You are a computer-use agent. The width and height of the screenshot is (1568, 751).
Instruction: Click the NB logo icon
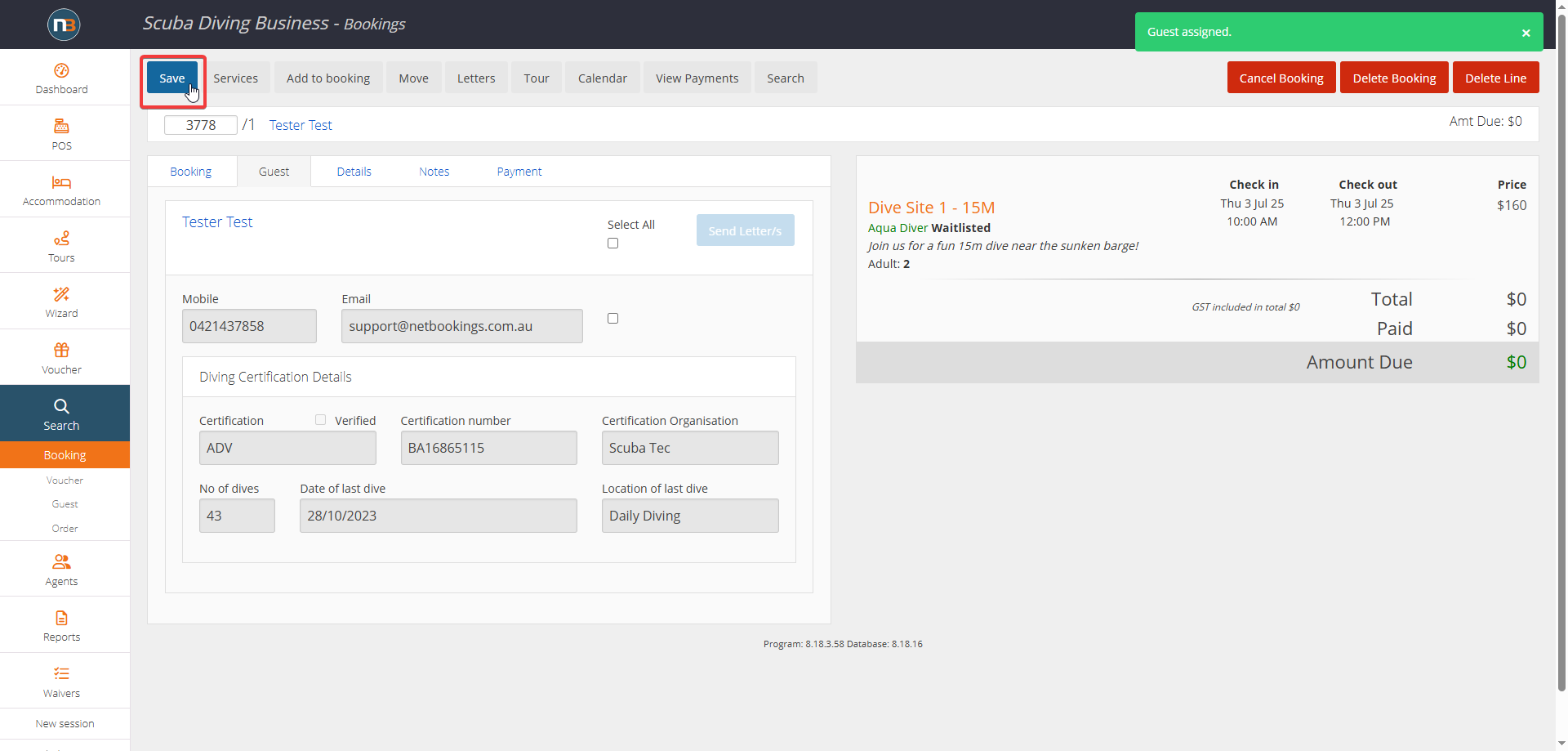coord(64,25)
